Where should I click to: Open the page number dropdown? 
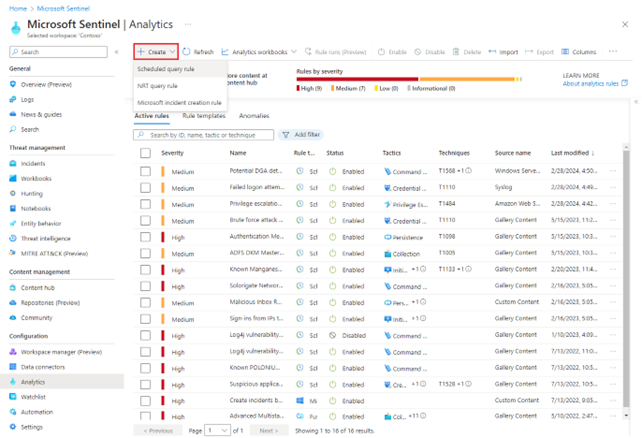click(217, 431)
